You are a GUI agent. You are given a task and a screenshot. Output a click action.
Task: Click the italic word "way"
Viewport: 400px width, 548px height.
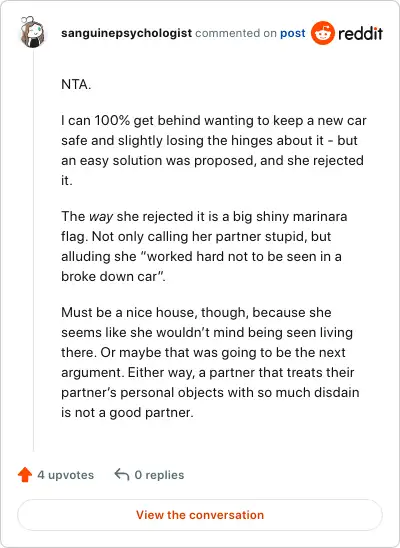click(101, 217)
